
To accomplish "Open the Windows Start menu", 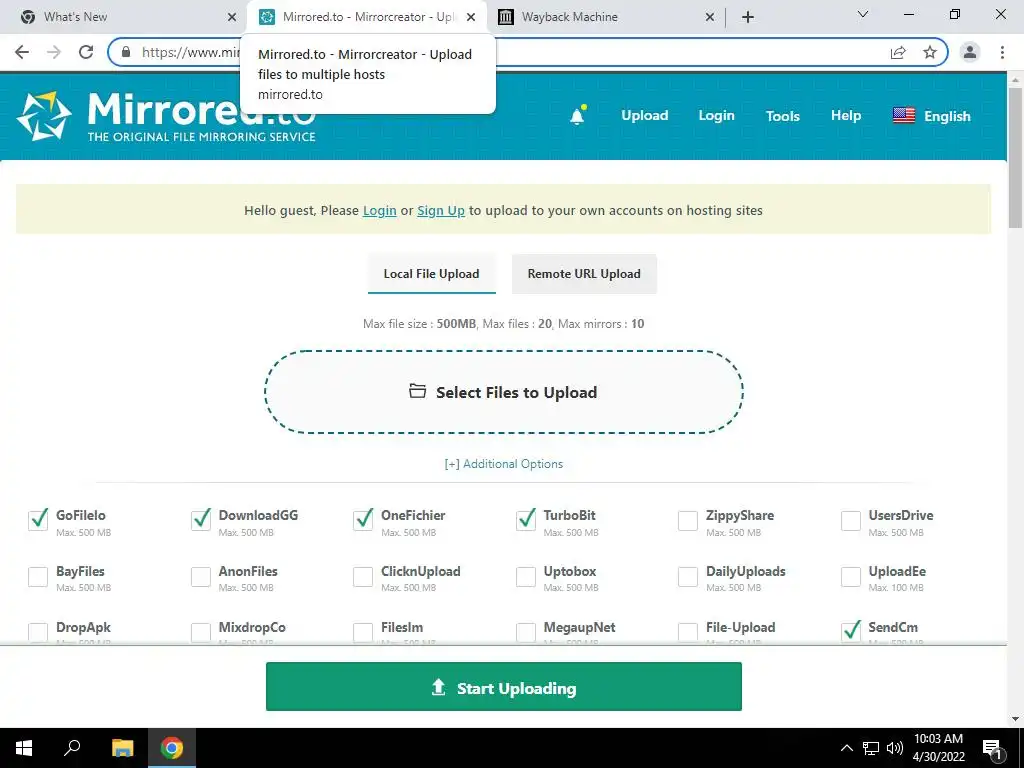I will point(24,748).
